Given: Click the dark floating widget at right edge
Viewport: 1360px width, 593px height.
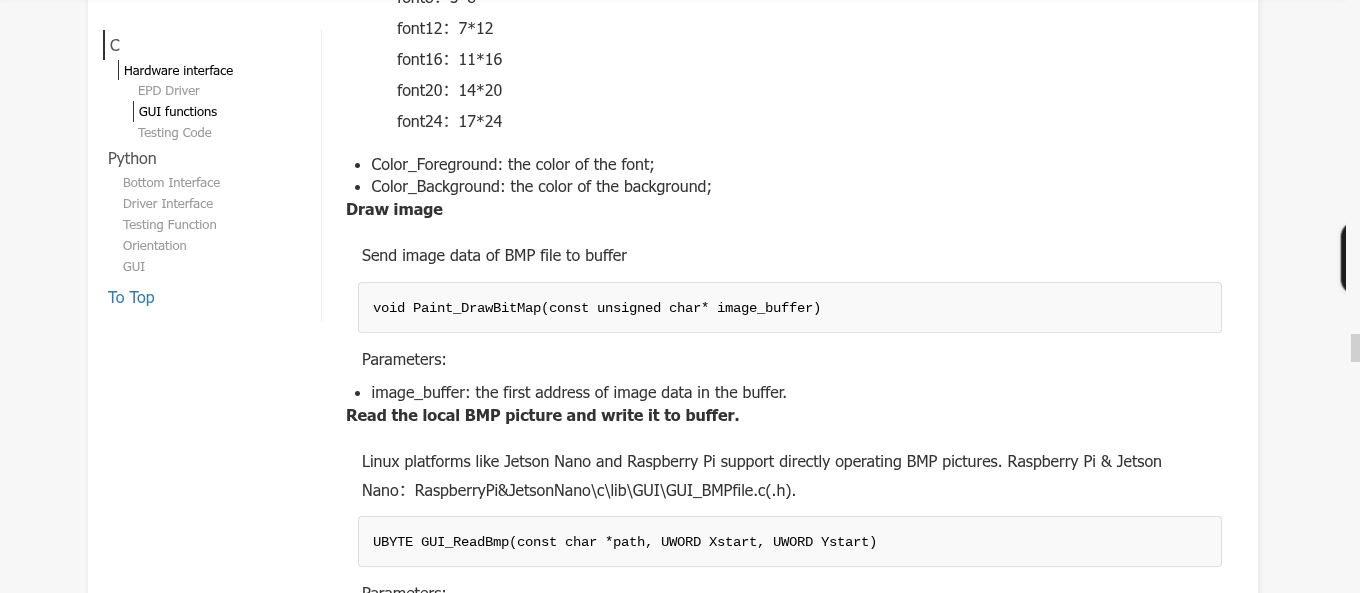Looking at the screenshot, I should click(x=1350, y=258).
